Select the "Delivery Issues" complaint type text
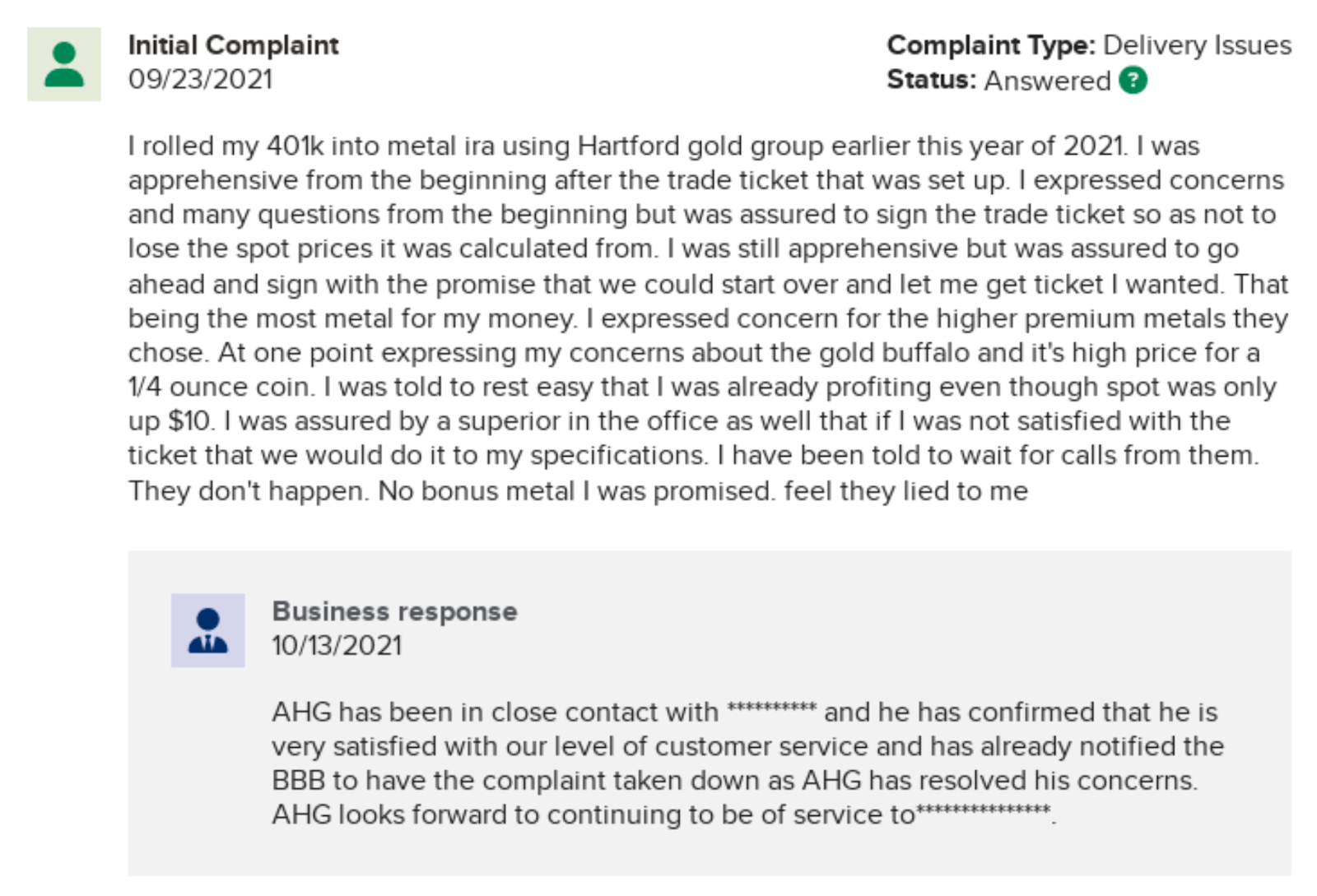The height and width of the screenshot is (896, 1317). [x=1197, y=45]
